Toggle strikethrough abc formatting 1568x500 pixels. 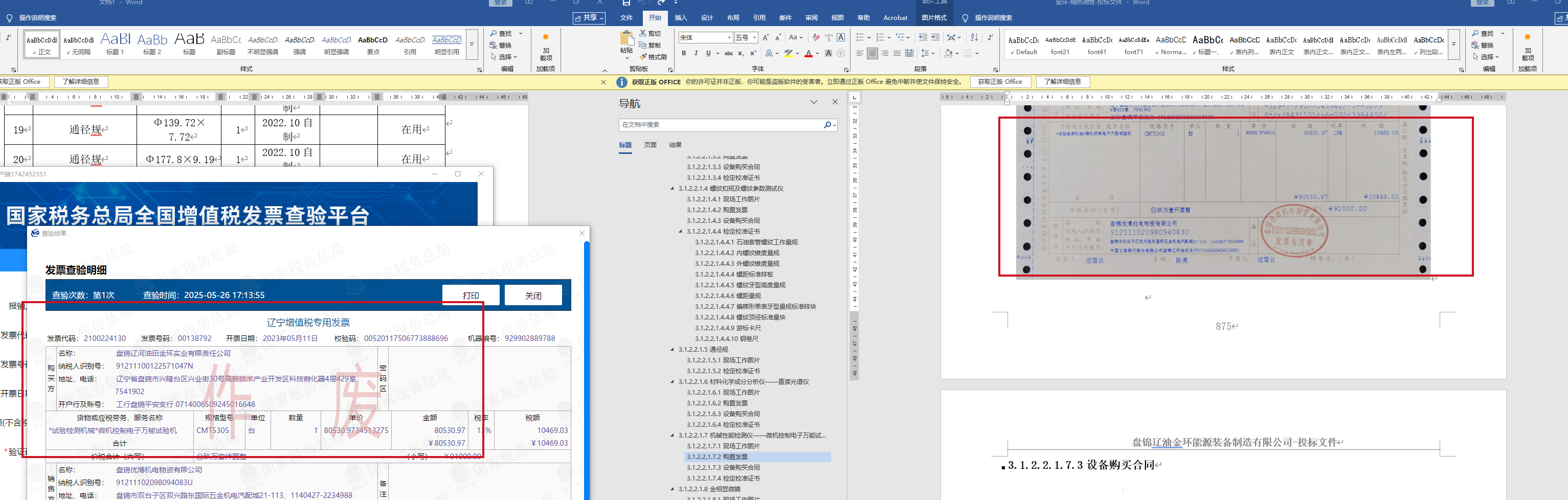(x=729, y=54)
